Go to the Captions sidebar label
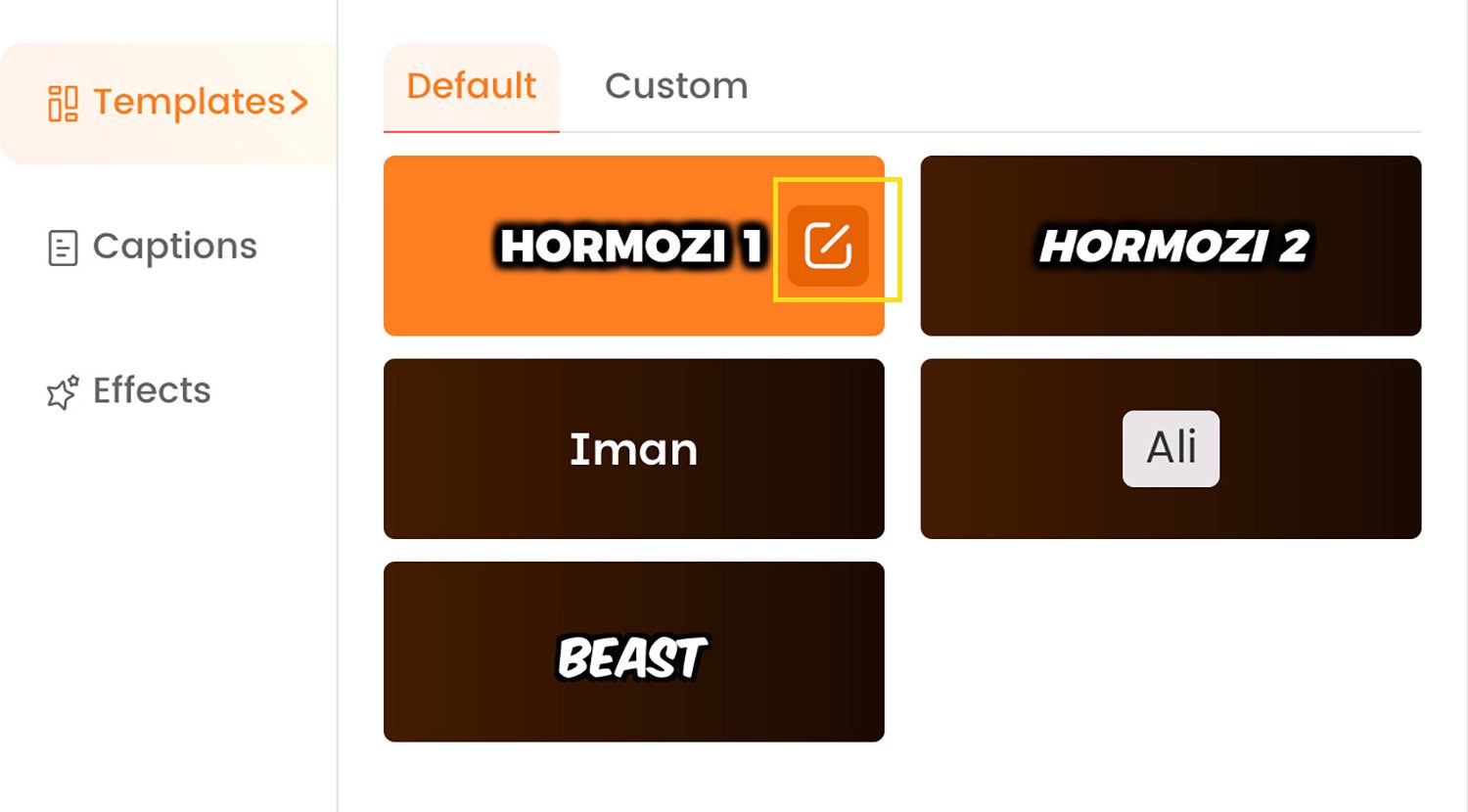This screenshot has width=1468, height=812. point(175,247)
